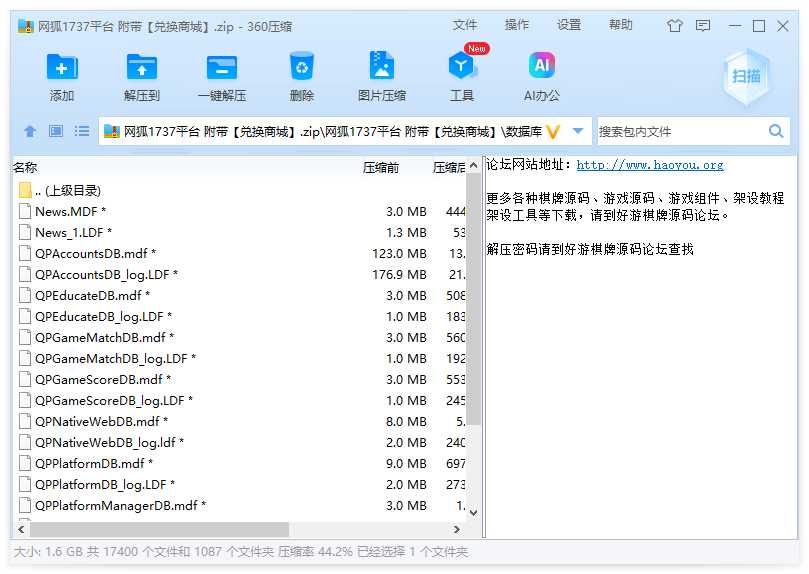The height and width of the screenshot is (574, 809).
Task: Click the vertical scrollbar down arrow
Action: coord(473,513)
